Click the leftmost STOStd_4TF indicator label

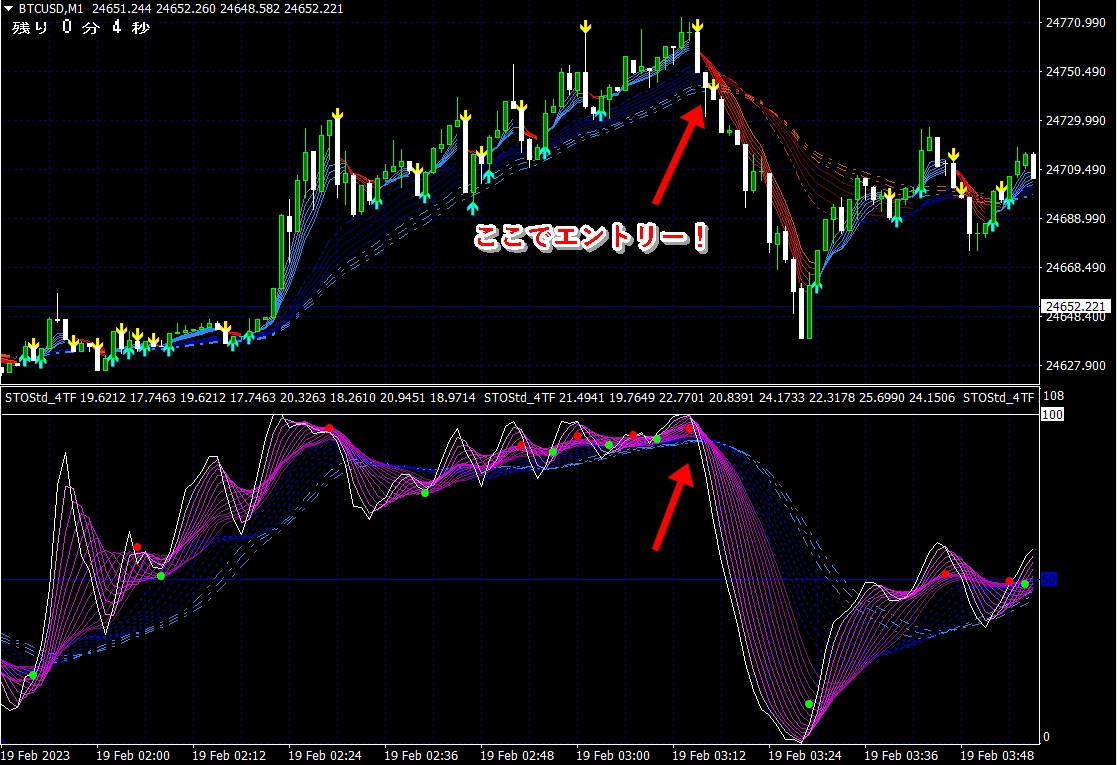click(40, 398)
